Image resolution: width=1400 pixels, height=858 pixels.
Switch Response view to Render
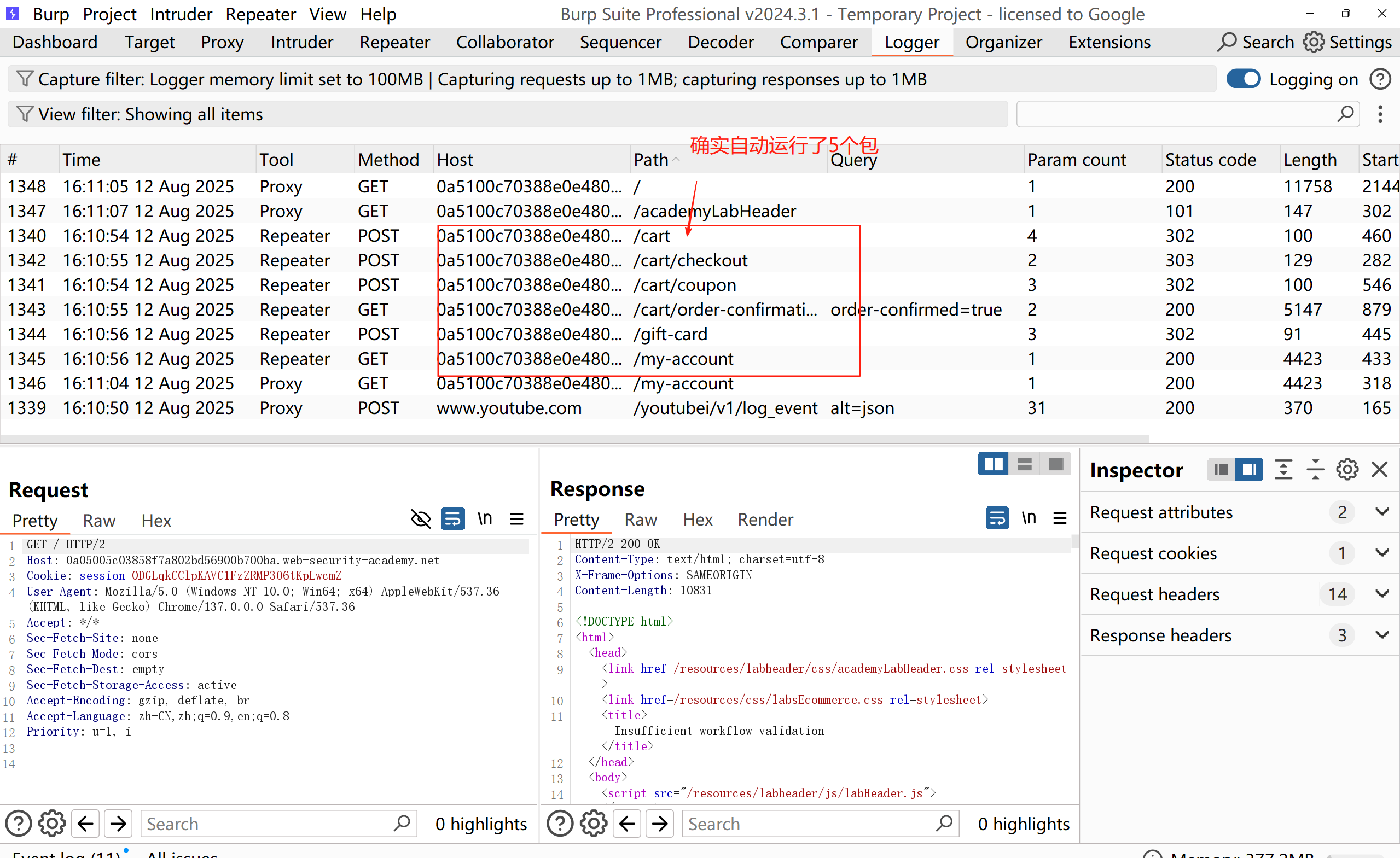tap(765, 520)
